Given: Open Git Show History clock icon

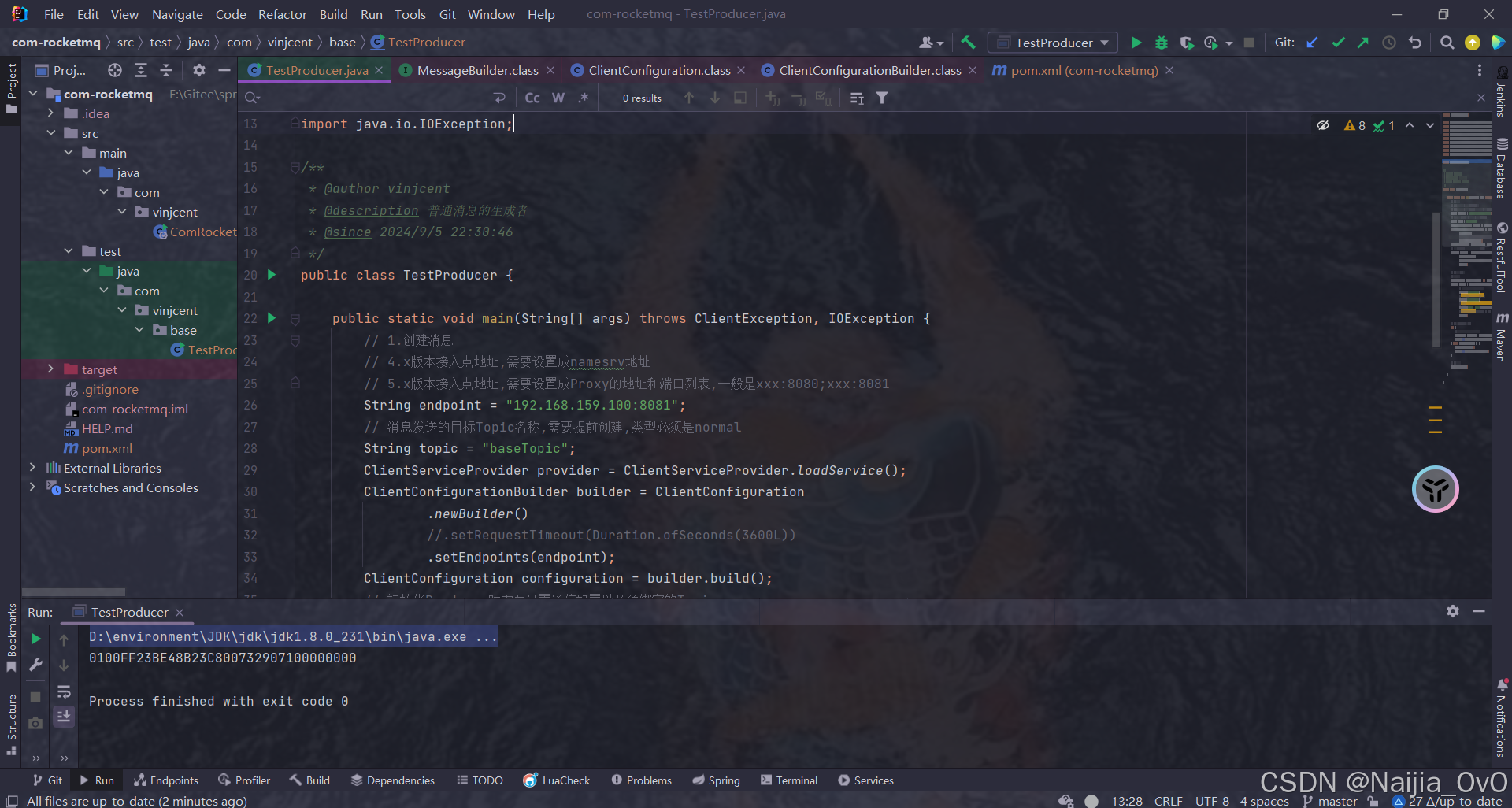Looking at the screenshot, I should (x=1389, y=43).
